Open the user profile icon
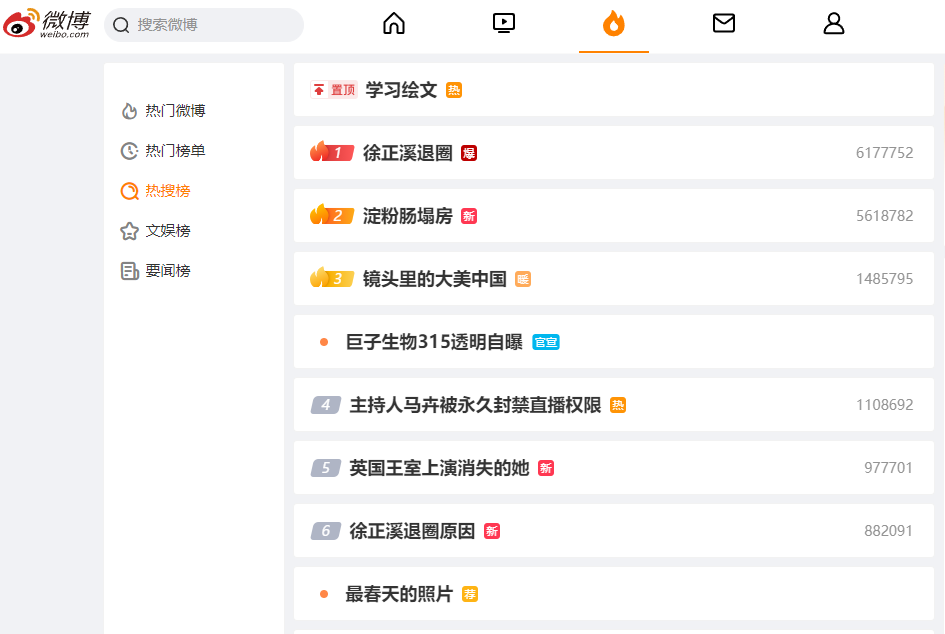 tap(834, 23)
